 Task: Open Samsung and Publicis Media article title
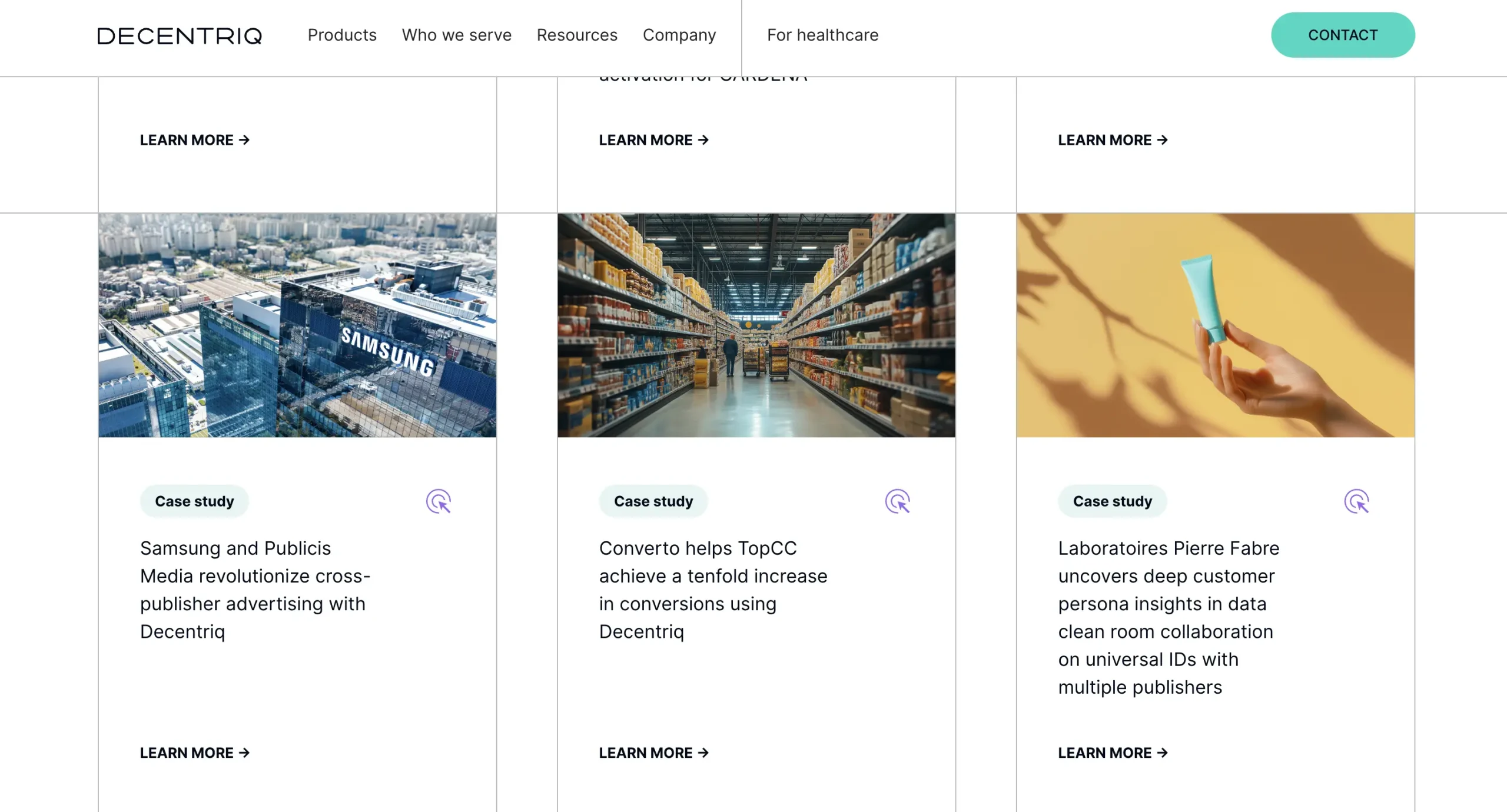pyautogui.click(x=255, y=590)
